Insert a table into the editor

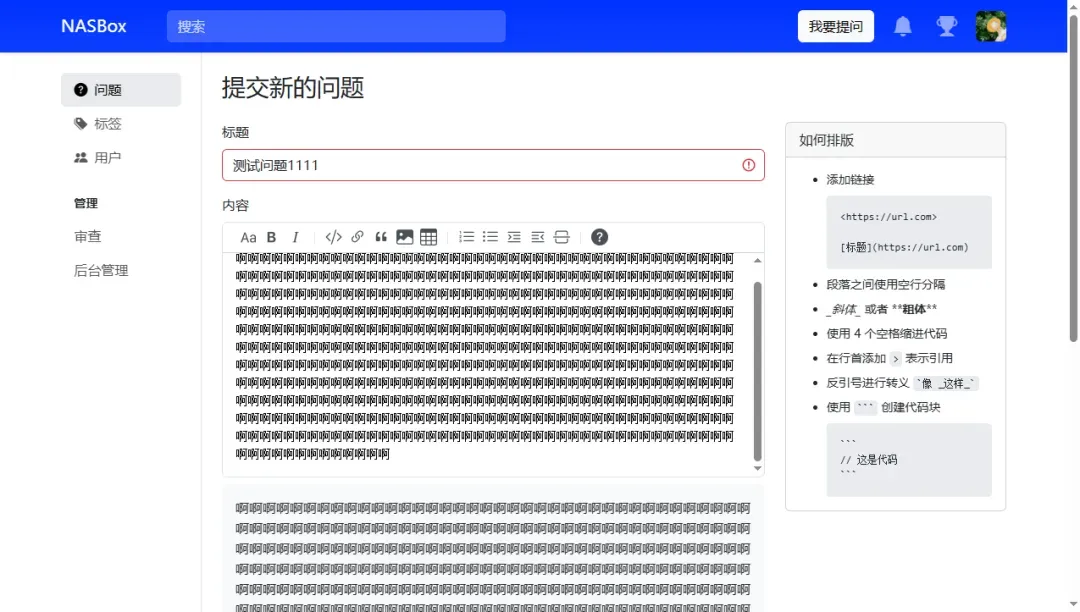point(429,237)
